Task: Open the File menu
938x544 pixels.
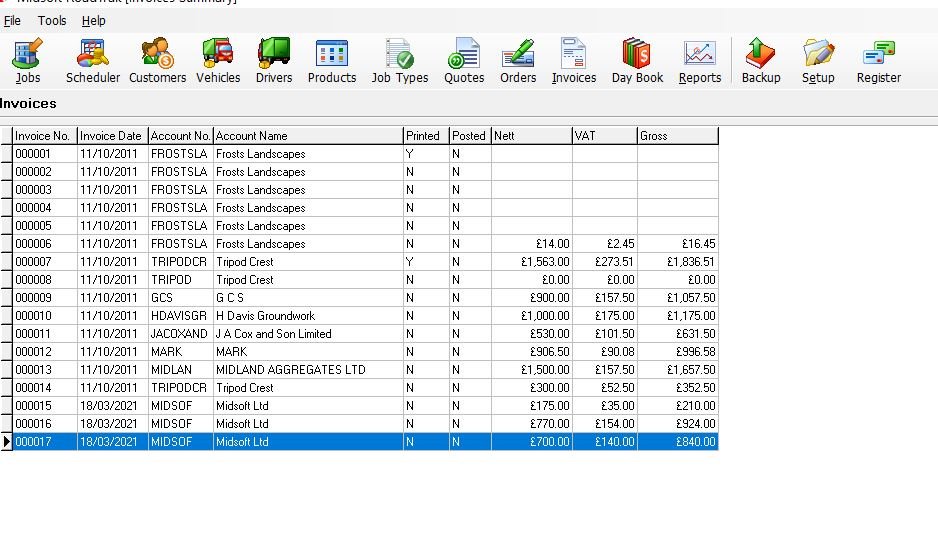Action: (x=12, y=21)
